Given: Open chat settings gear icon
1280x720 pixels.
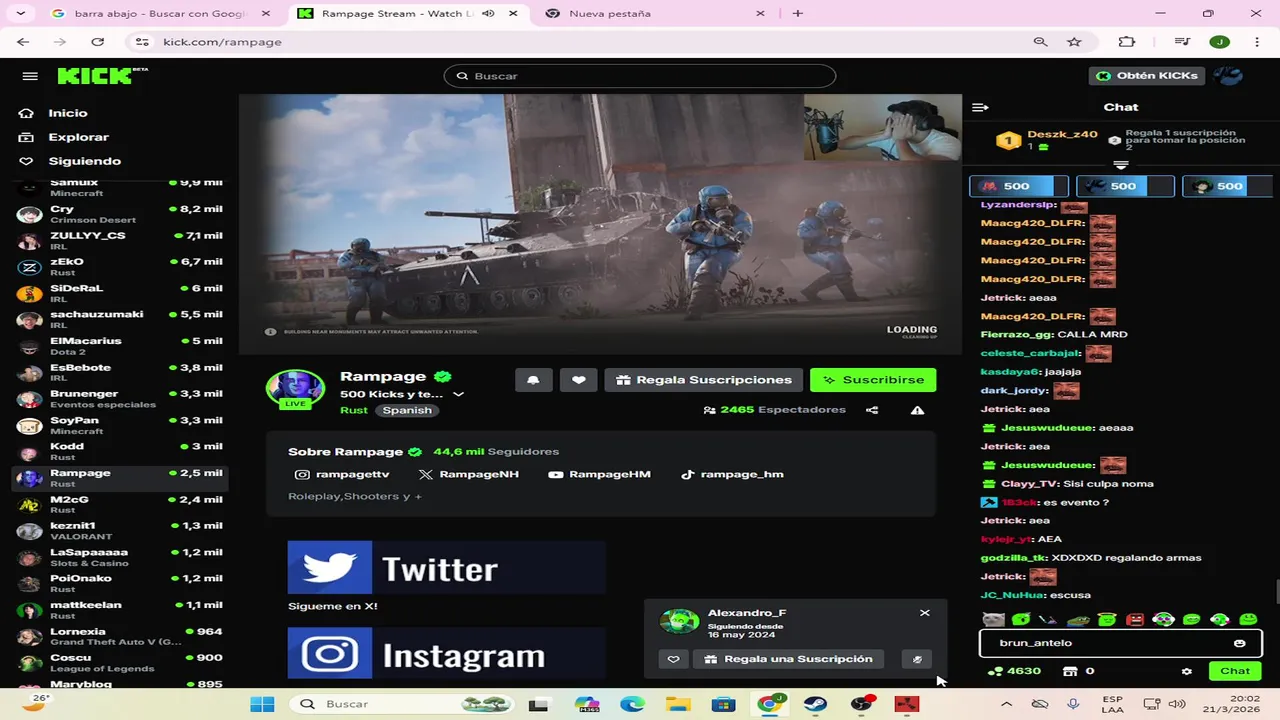Looking at the screenshot, I should coord(1186,671).
